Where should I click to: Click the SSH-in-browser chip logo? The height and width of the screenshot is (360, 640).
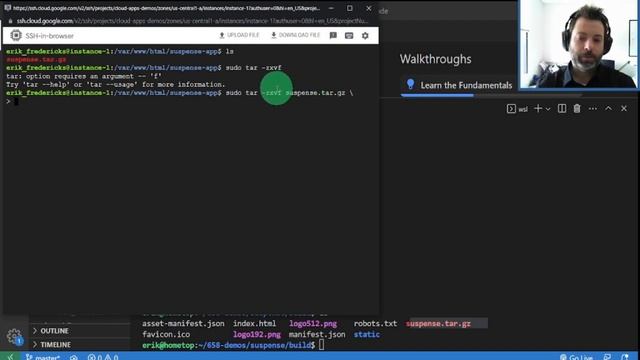click(x=16, y=36)
